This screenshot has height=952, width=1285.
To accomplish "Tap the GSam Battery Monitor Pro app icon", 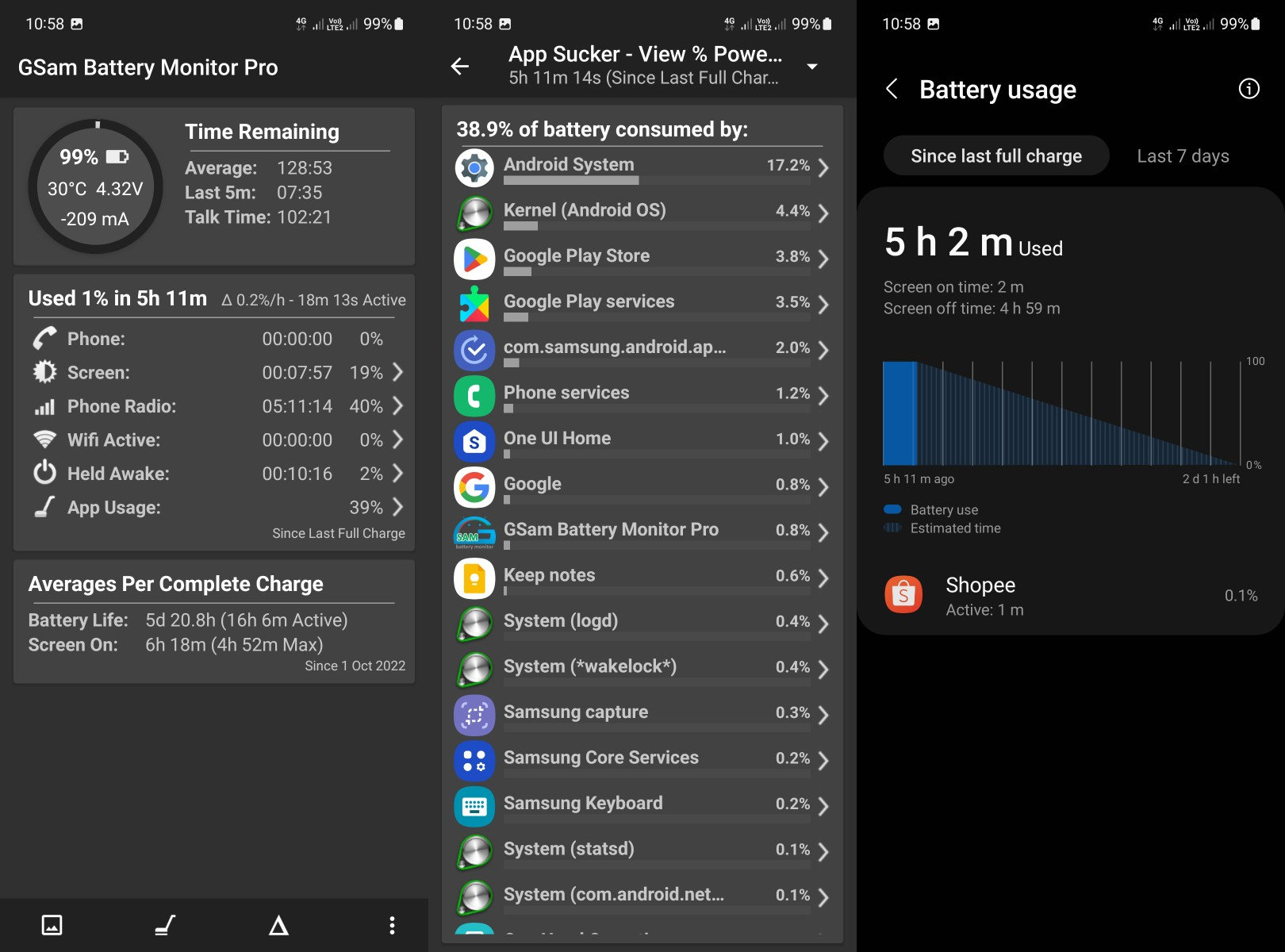I will click(474, 532).
